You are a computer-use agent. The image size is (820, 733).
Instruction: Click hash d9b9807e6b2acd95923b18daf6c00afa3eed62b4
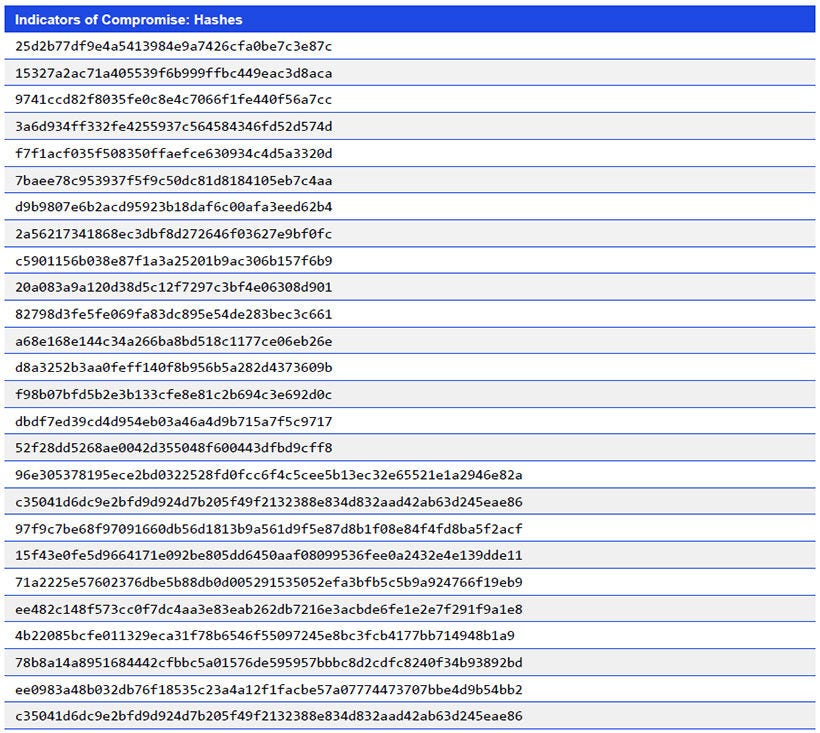174,207
